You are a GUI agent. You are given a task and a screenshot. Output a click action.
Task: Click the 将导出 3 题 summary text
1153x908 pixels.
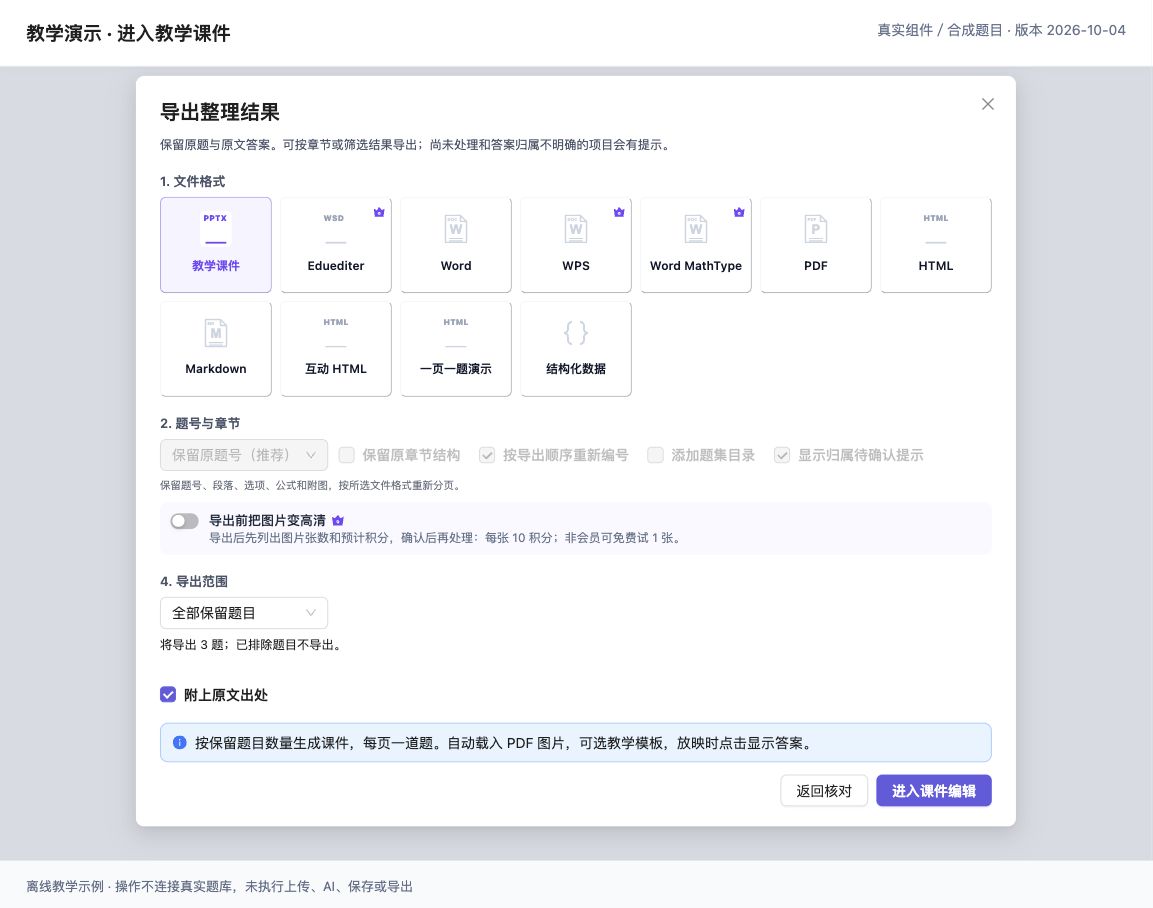tap(251, 645)
